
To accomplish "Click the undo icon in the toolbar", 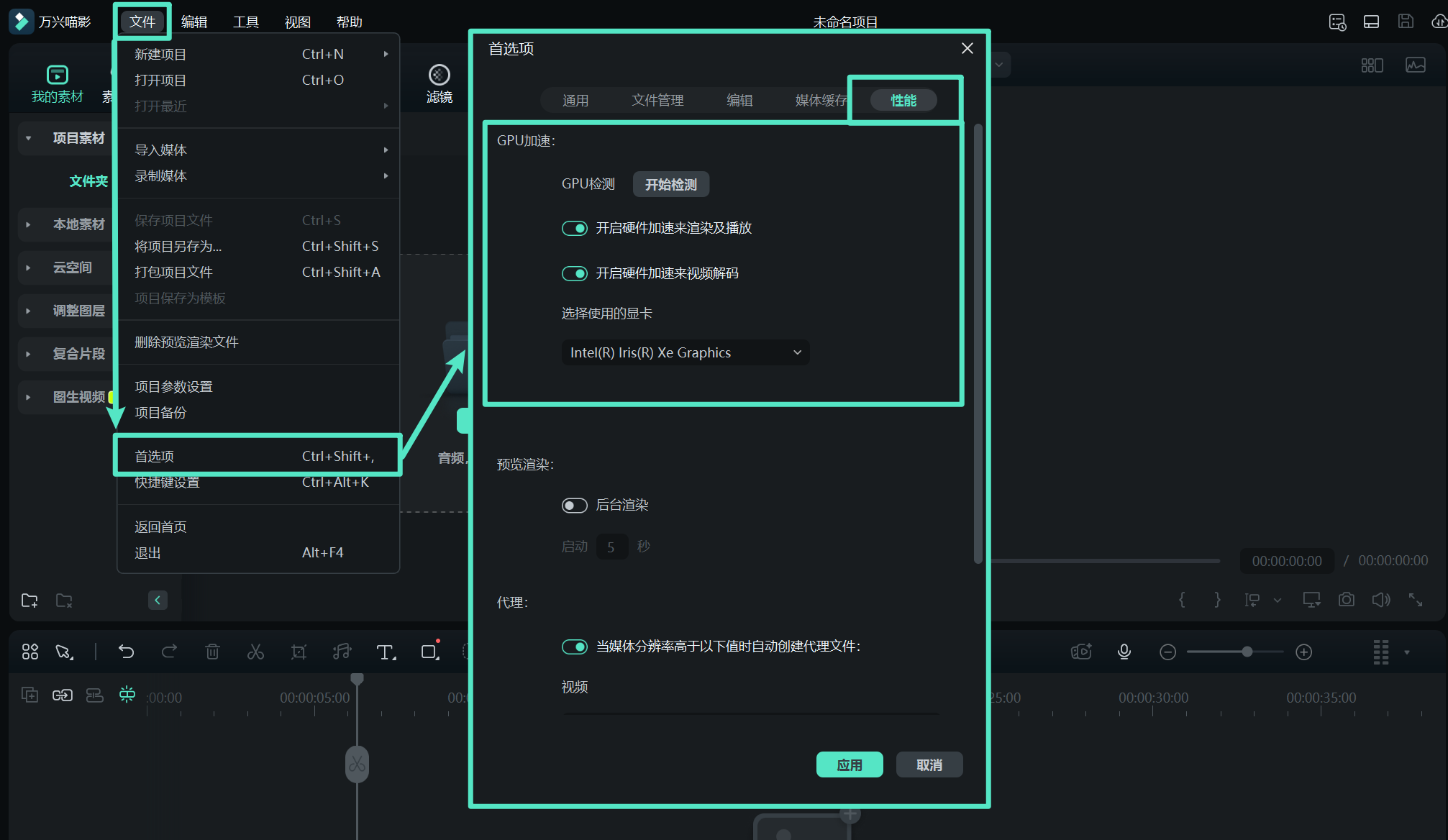I will coord(127,652).
